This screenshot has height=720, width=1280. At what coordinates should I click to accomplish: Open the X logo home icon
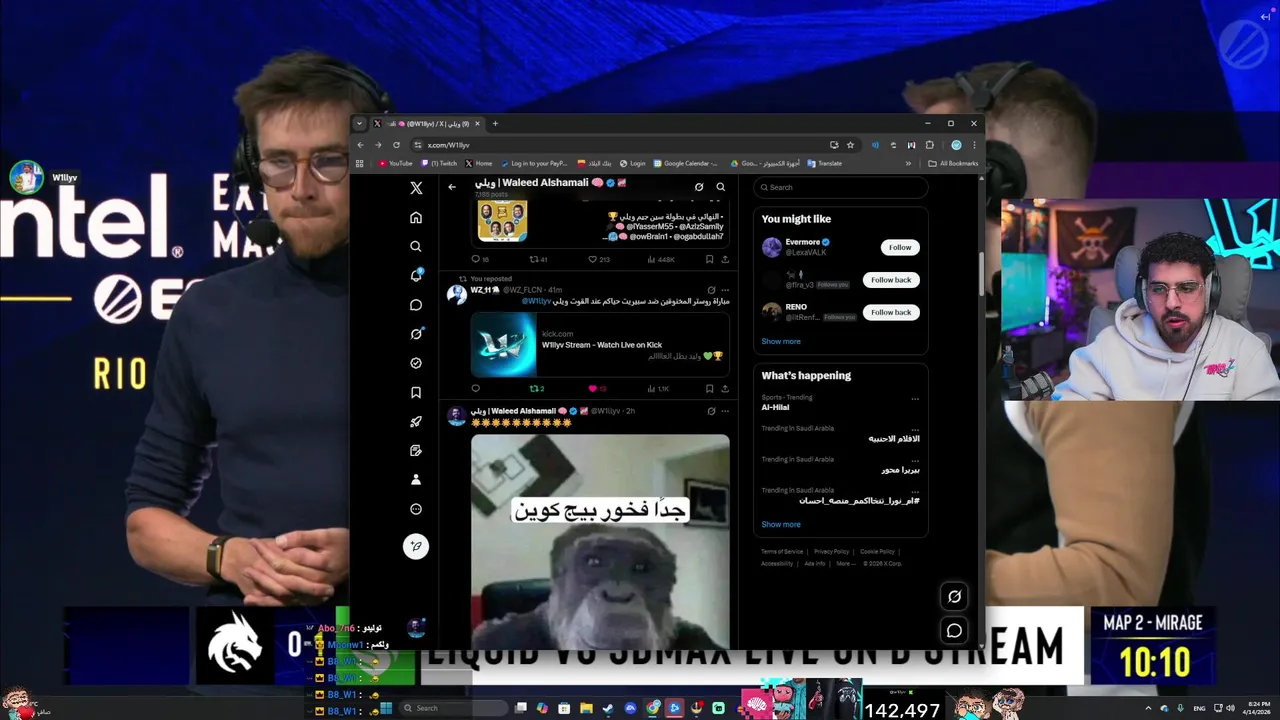[x=416, y=188]
